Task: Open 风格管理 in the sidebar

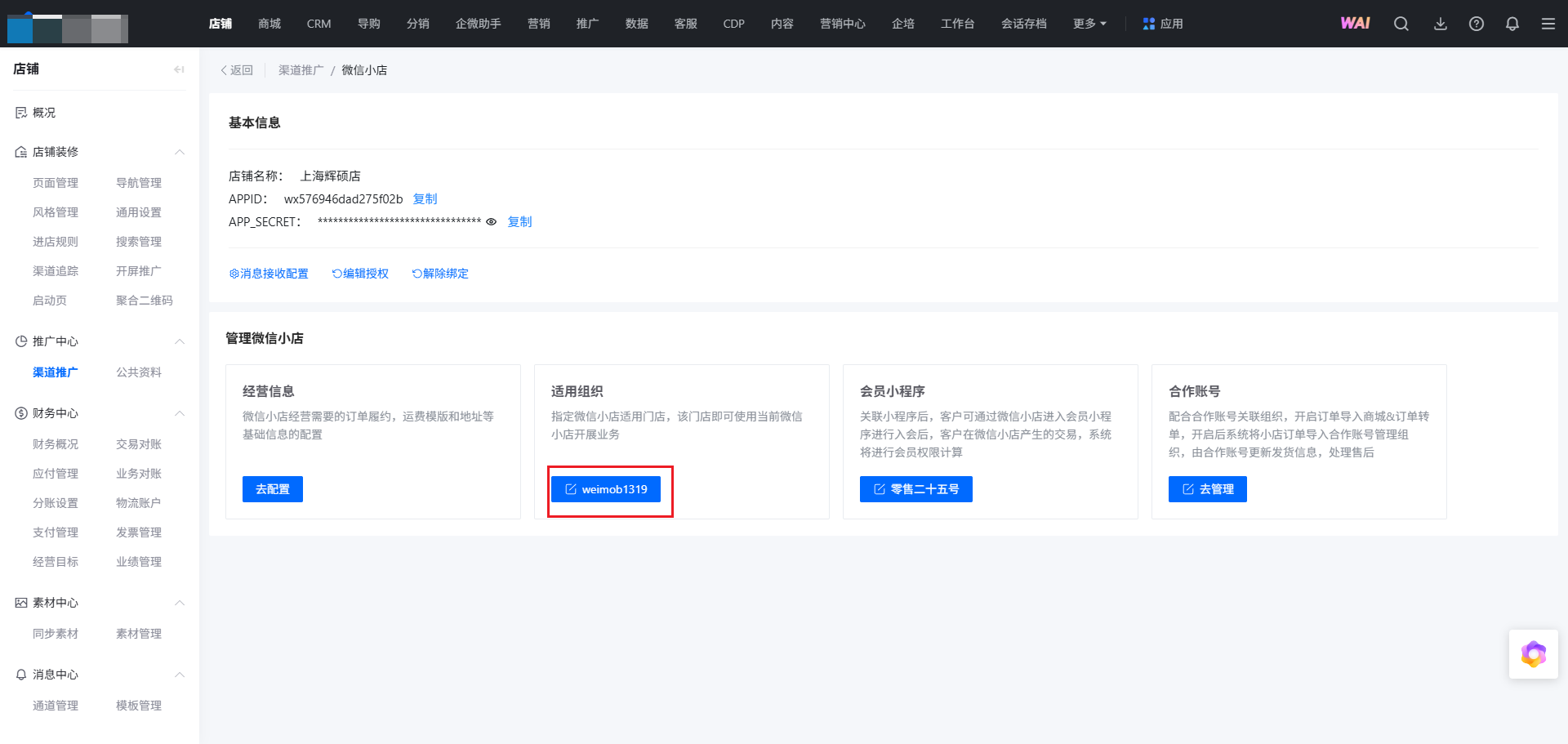Action: [x=56, y=212]
